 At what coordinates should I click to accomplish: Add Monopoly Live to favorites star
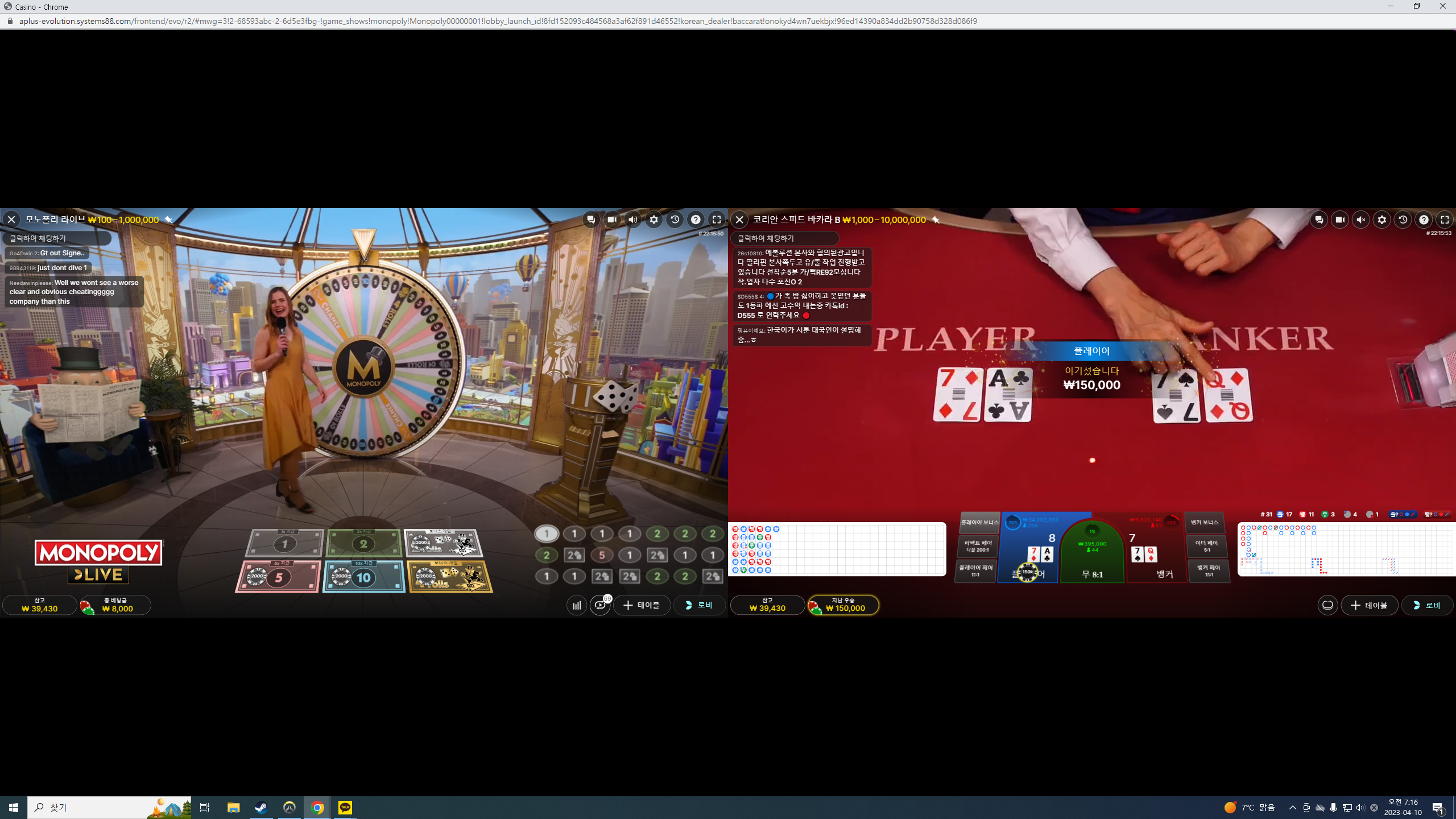168,220
